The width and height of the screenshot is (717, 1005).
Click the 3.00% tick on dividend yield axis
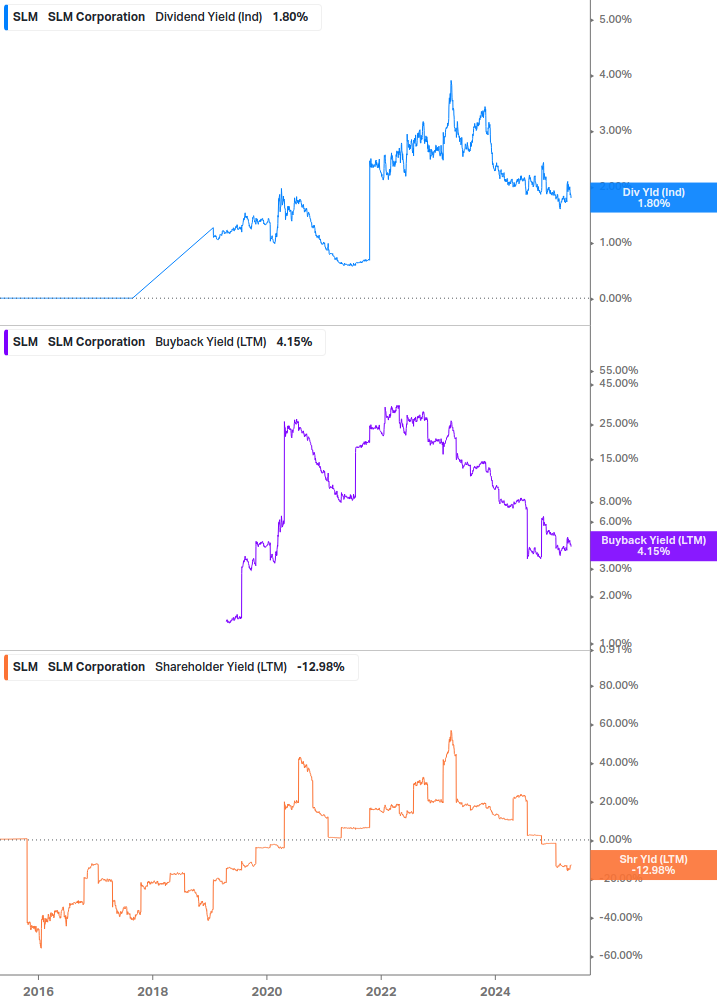(615, 130)
